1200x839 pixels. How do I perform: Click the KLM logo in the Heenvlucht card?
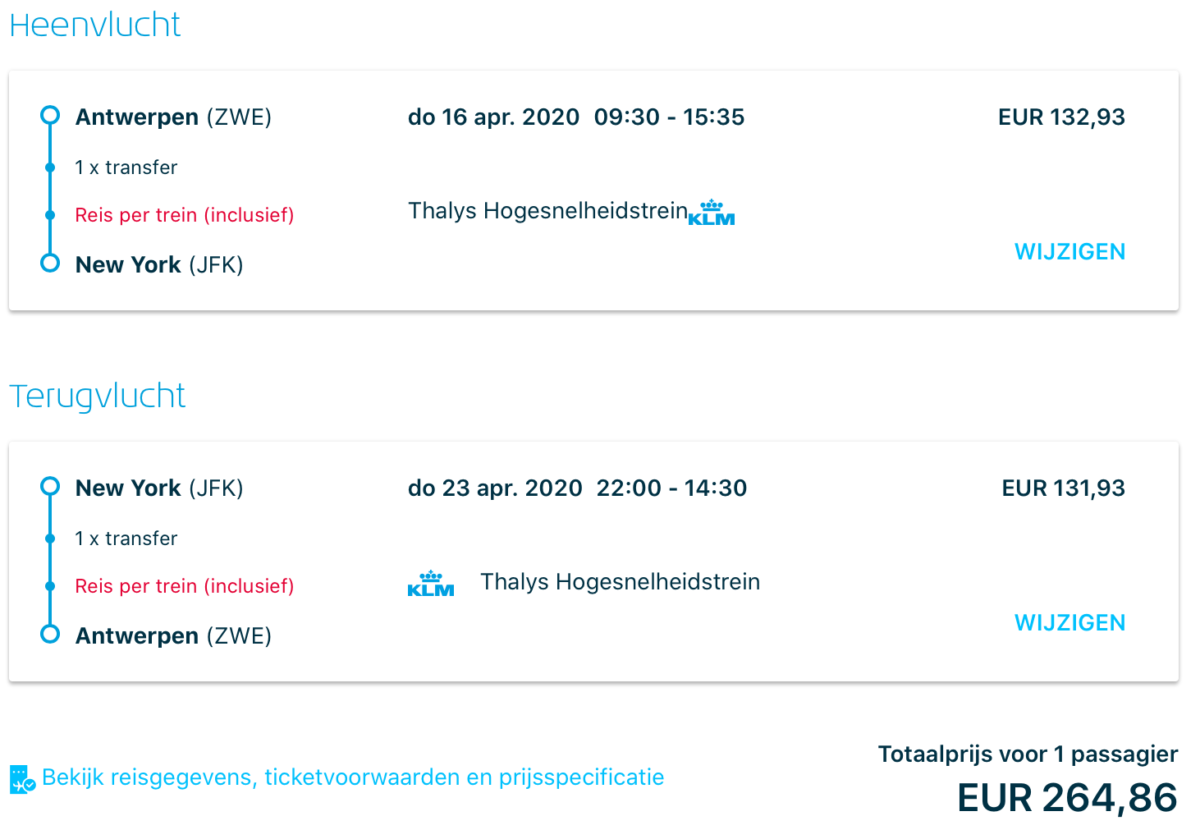[x=712, y=213]
